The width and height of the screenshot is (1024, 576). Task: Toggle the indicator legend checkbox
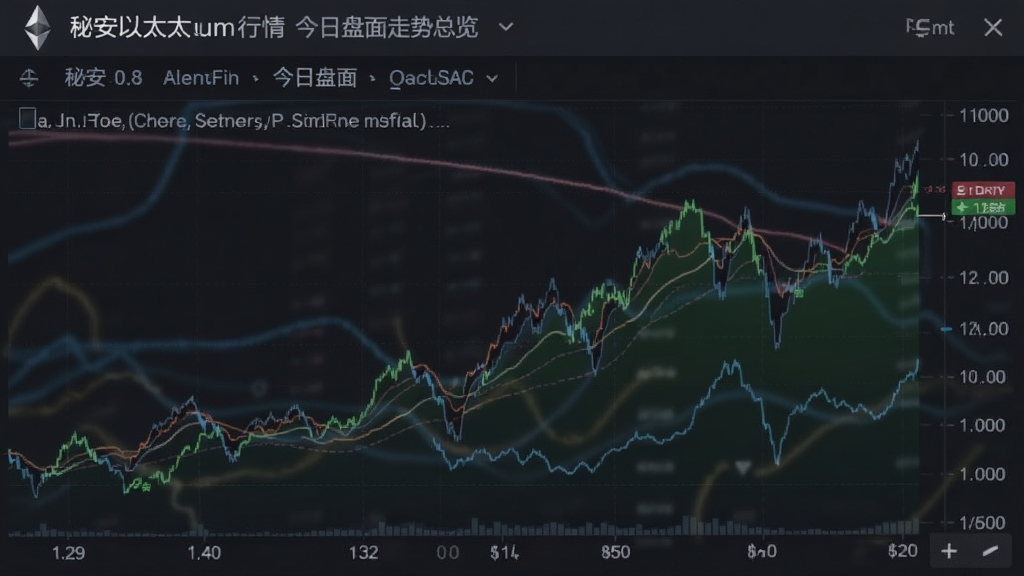click(27, 119)
